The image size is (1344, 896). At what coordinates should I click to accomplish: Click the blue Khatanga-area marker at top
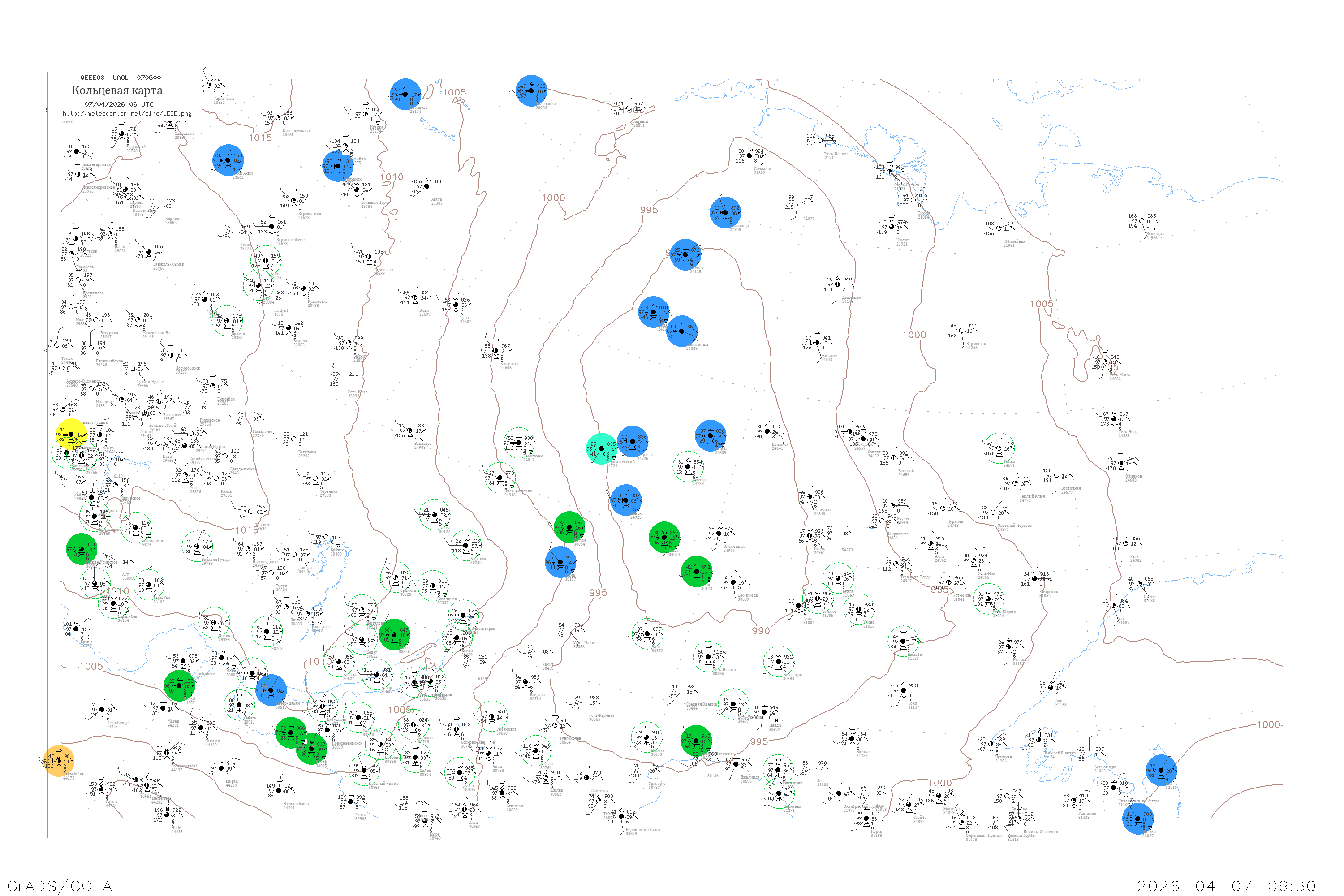[531, 91]
